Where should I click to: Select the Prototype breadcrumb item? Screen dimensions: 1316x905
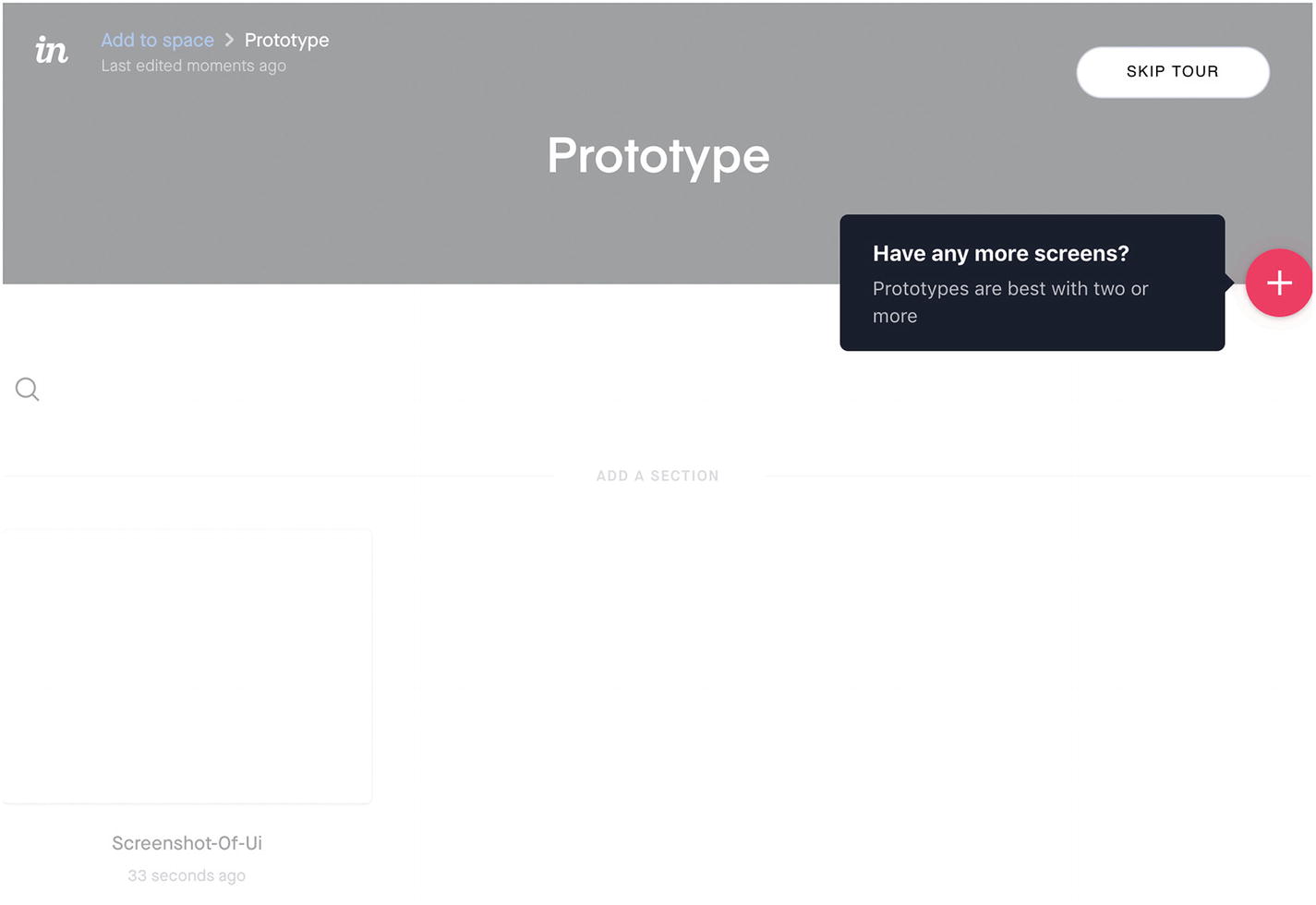point(286,40)
